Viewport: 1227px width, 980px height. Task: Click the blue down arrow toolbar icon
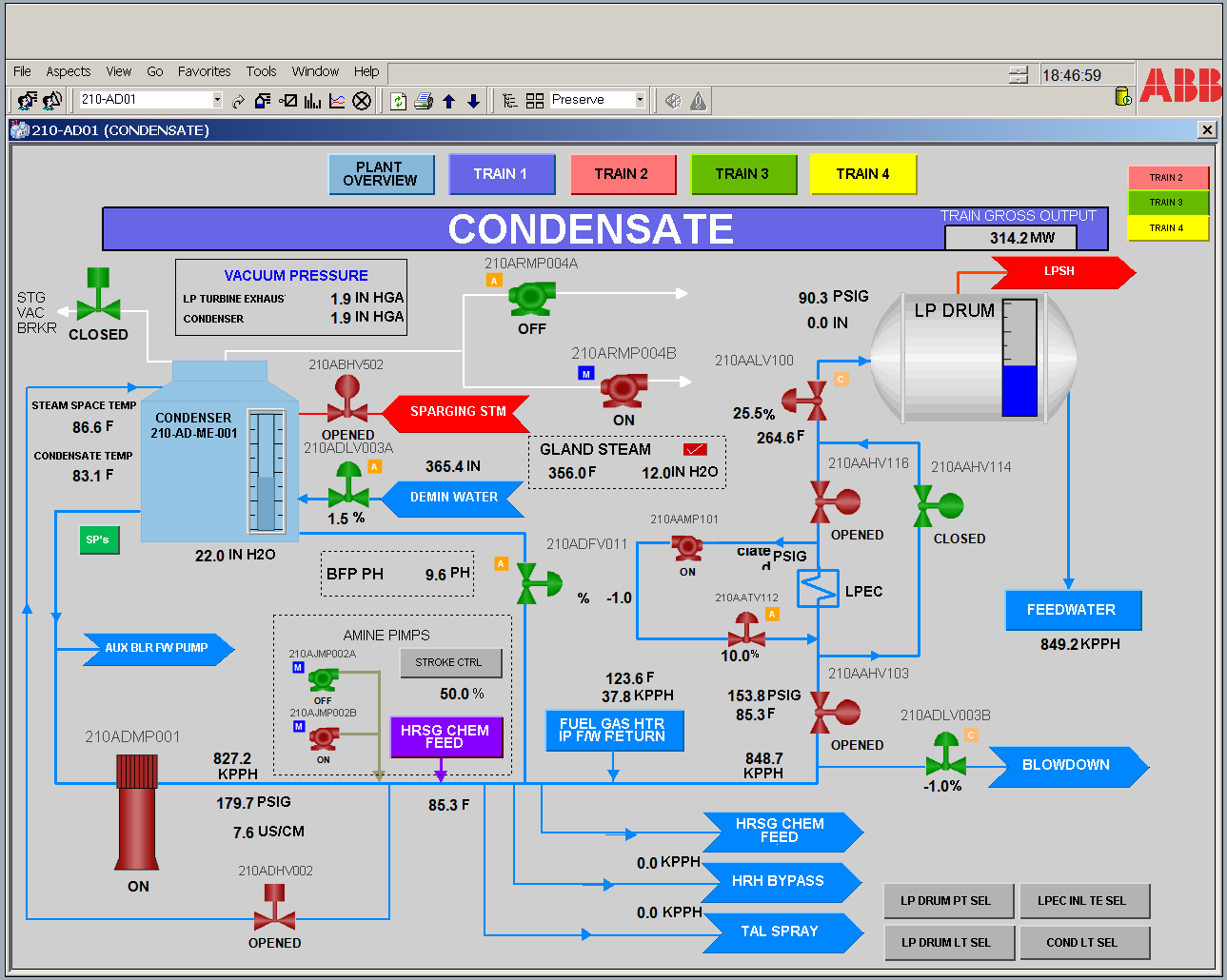click(x=473, y=101)
